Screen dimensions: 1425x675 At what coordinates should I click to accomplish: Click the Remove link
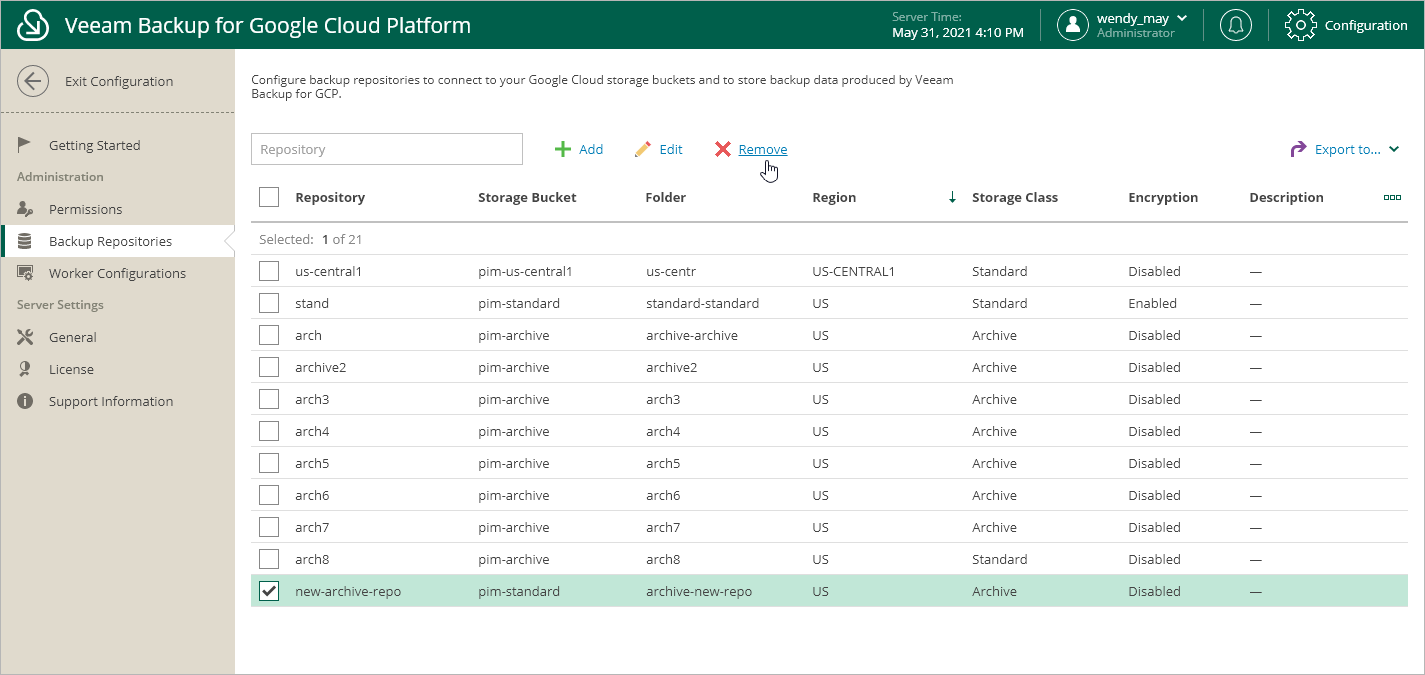point(763,149)
